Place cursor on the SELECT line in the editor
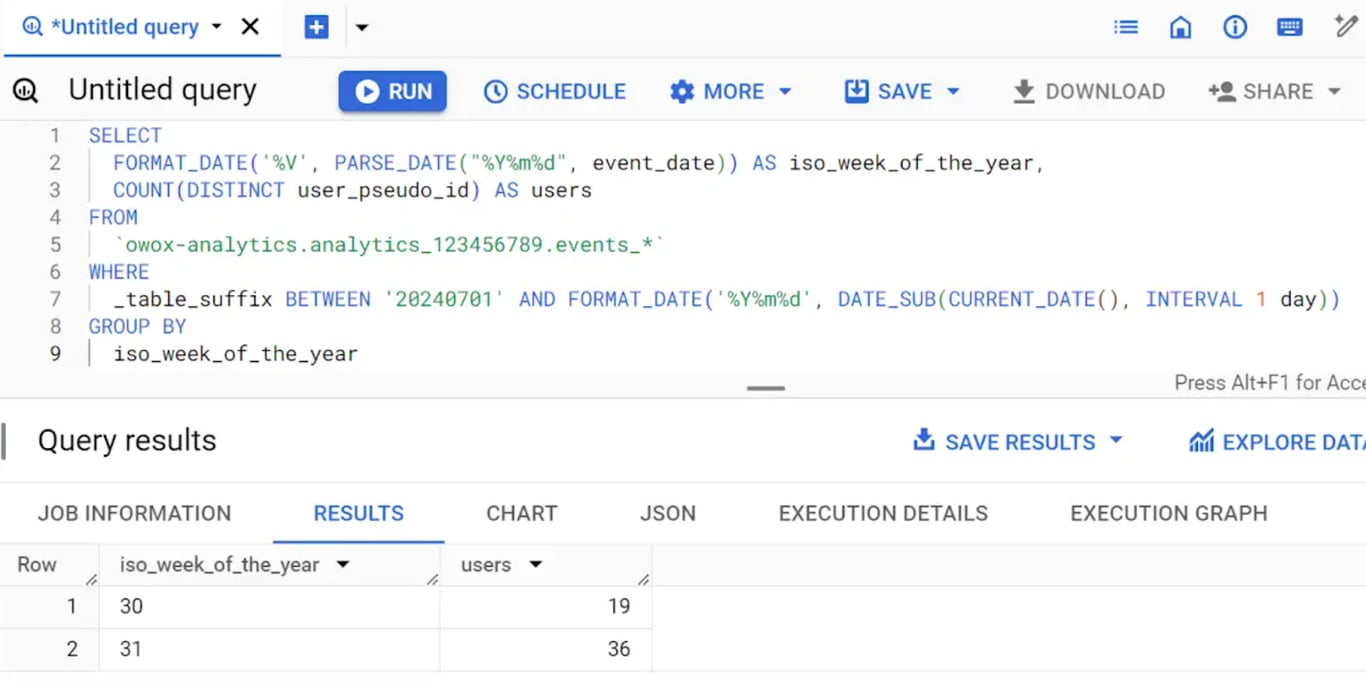 125,135
